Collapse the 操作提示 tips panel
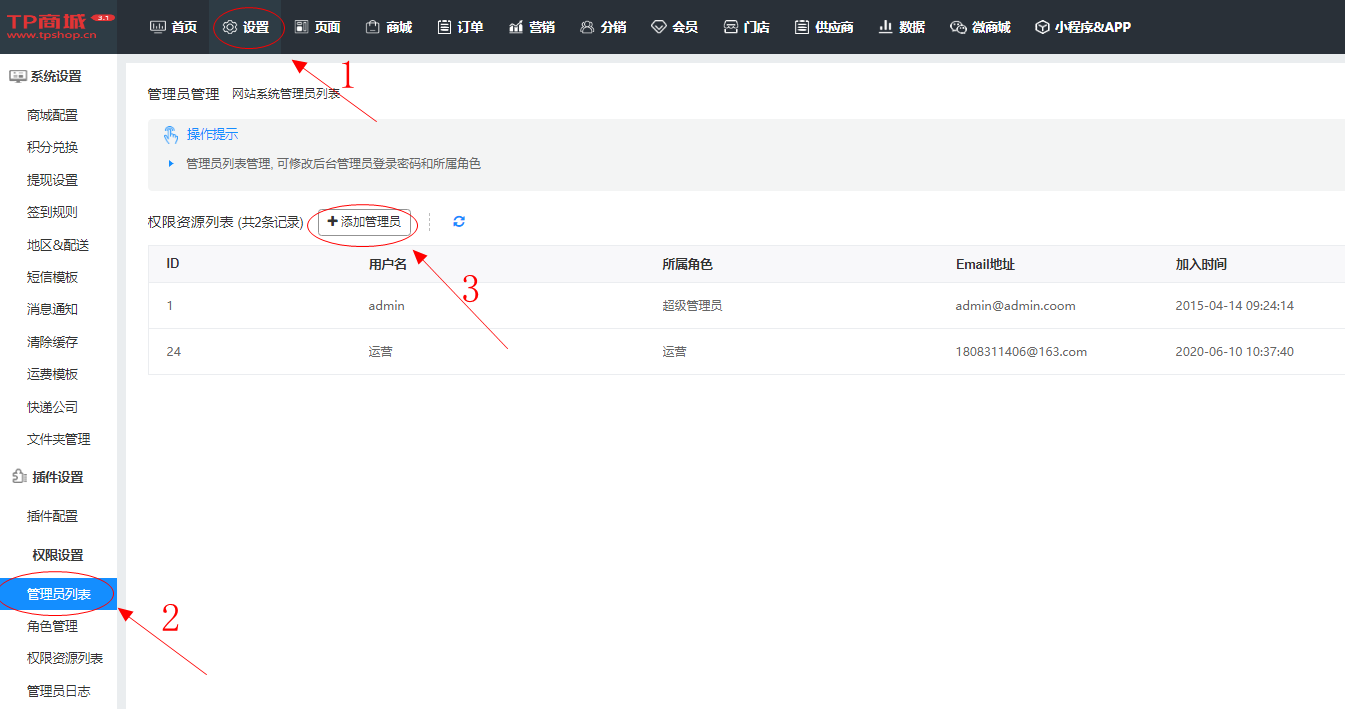The width and height of the screenshot is (1345, 709). 201,134
